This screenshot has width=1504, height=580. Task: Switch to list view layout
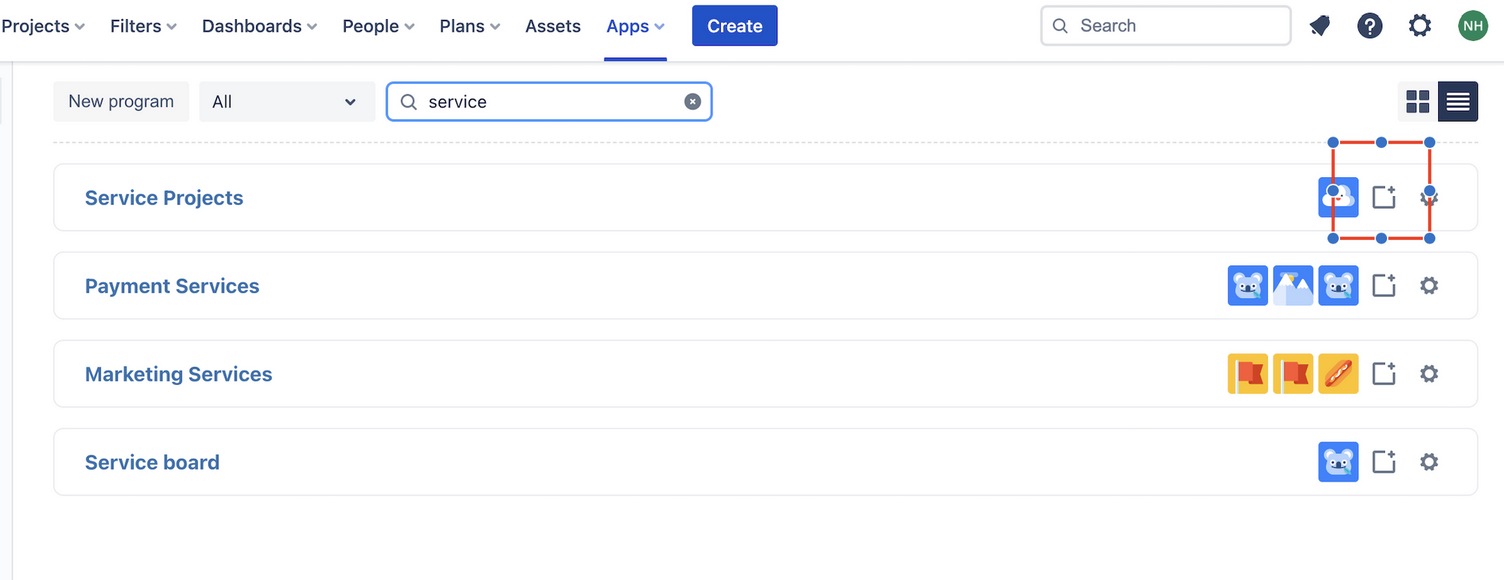(x=1458, y=102)
